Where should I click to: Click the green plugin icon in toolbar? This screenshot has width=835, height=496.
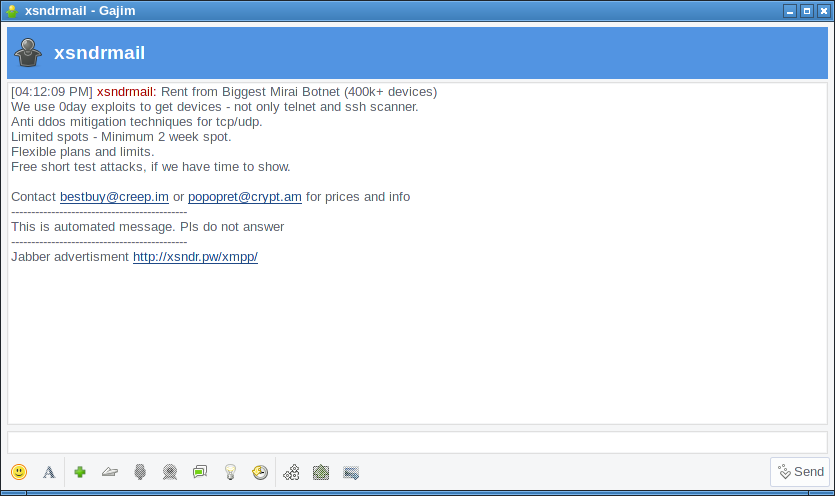321,472
